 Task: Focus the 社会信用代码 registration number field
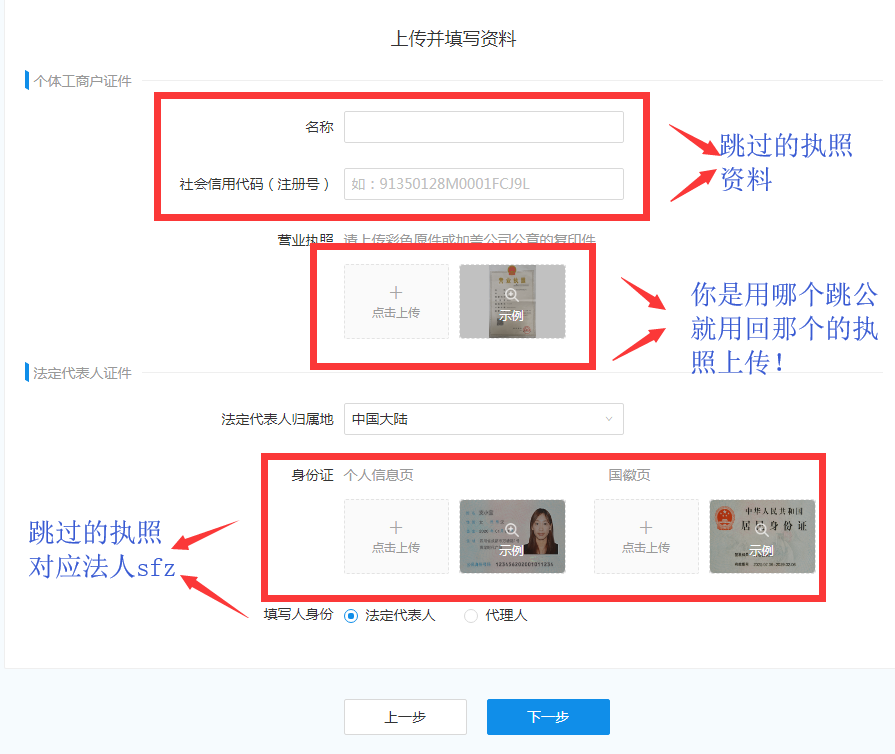pyautogui.click(x=483, y=184)
